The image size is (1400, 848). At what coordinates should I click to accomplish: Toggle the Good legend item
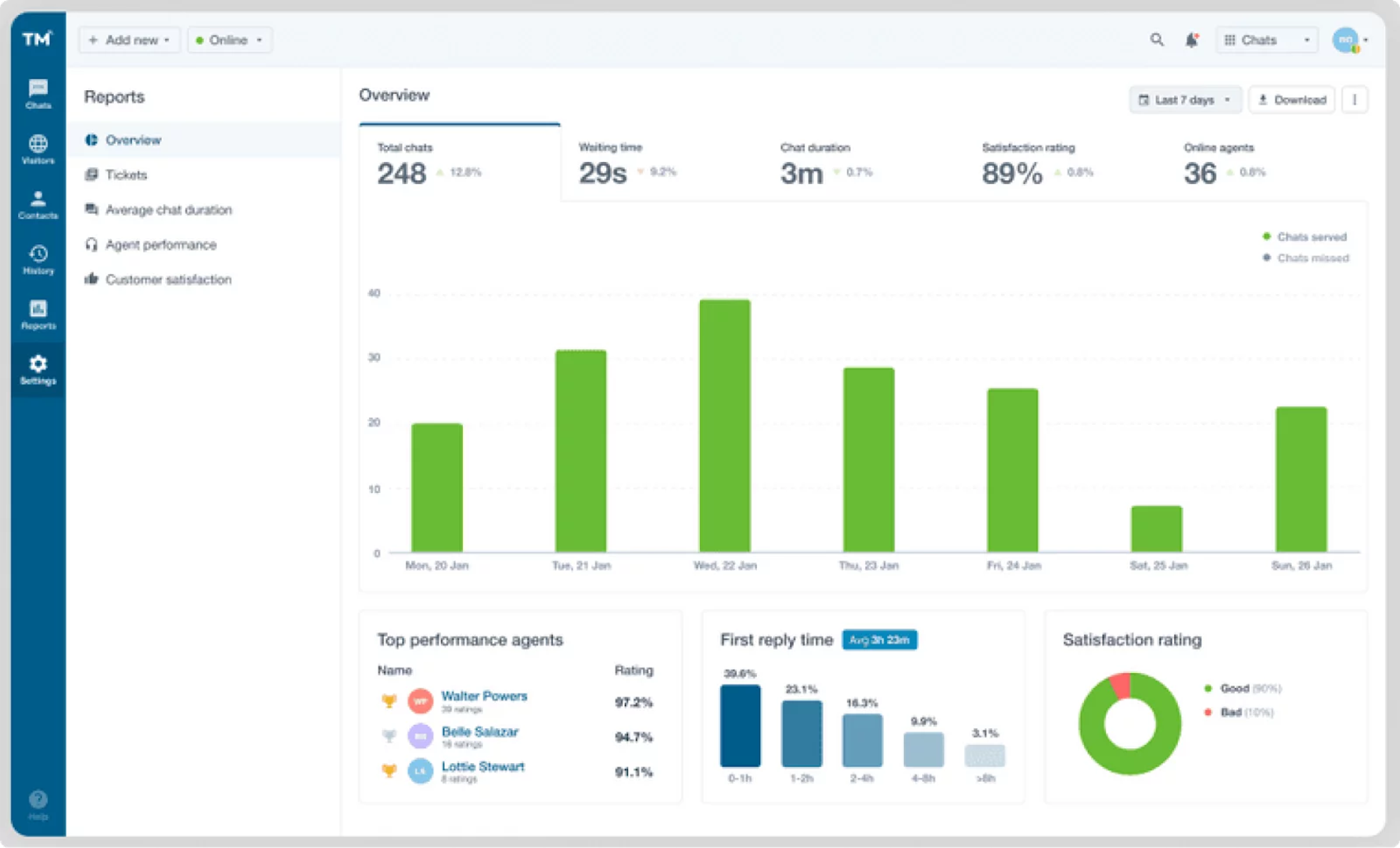[1242, 688]
